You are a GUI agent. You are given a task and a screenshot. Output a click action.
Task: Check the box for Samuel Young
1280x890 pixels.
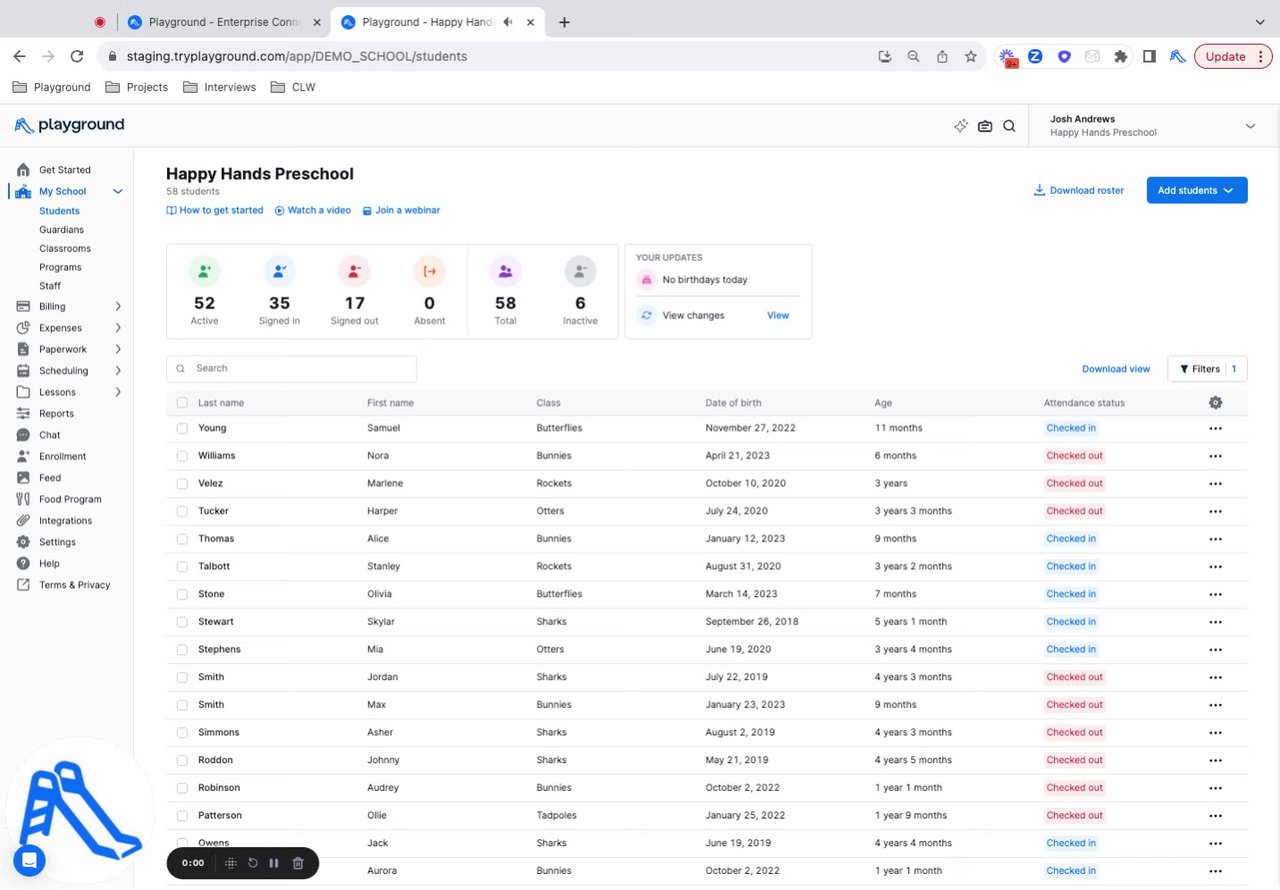point(182,428)
